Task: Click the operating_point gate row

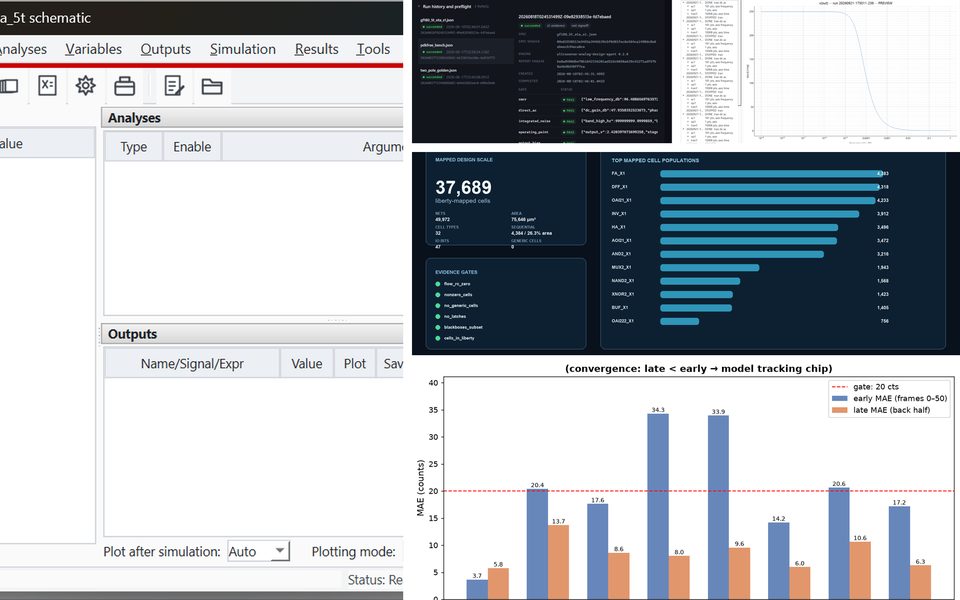Action: pyautogui.click(x=588, y=132)
